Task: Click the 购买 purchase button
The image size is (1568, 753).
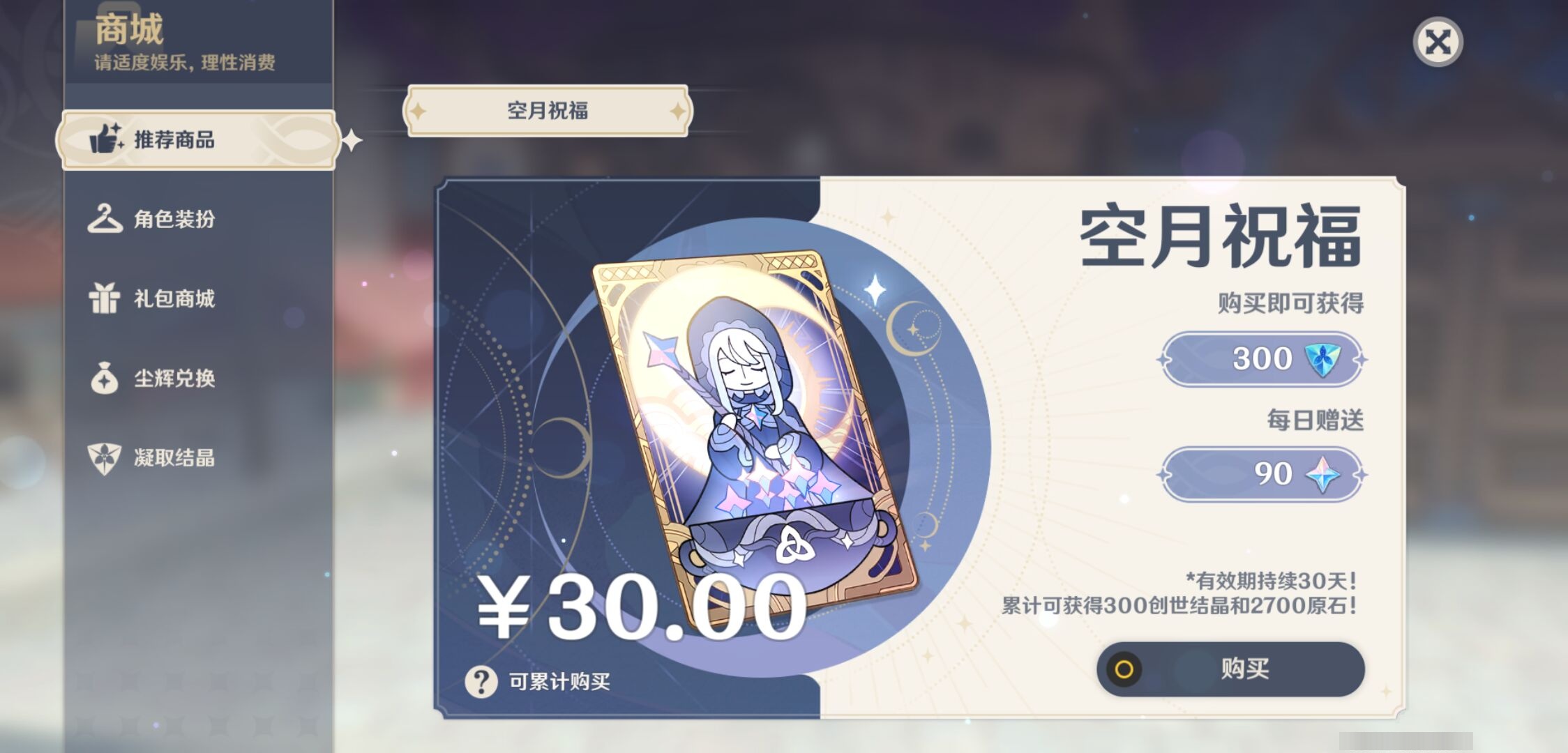Action: (x=1230, y=669)
